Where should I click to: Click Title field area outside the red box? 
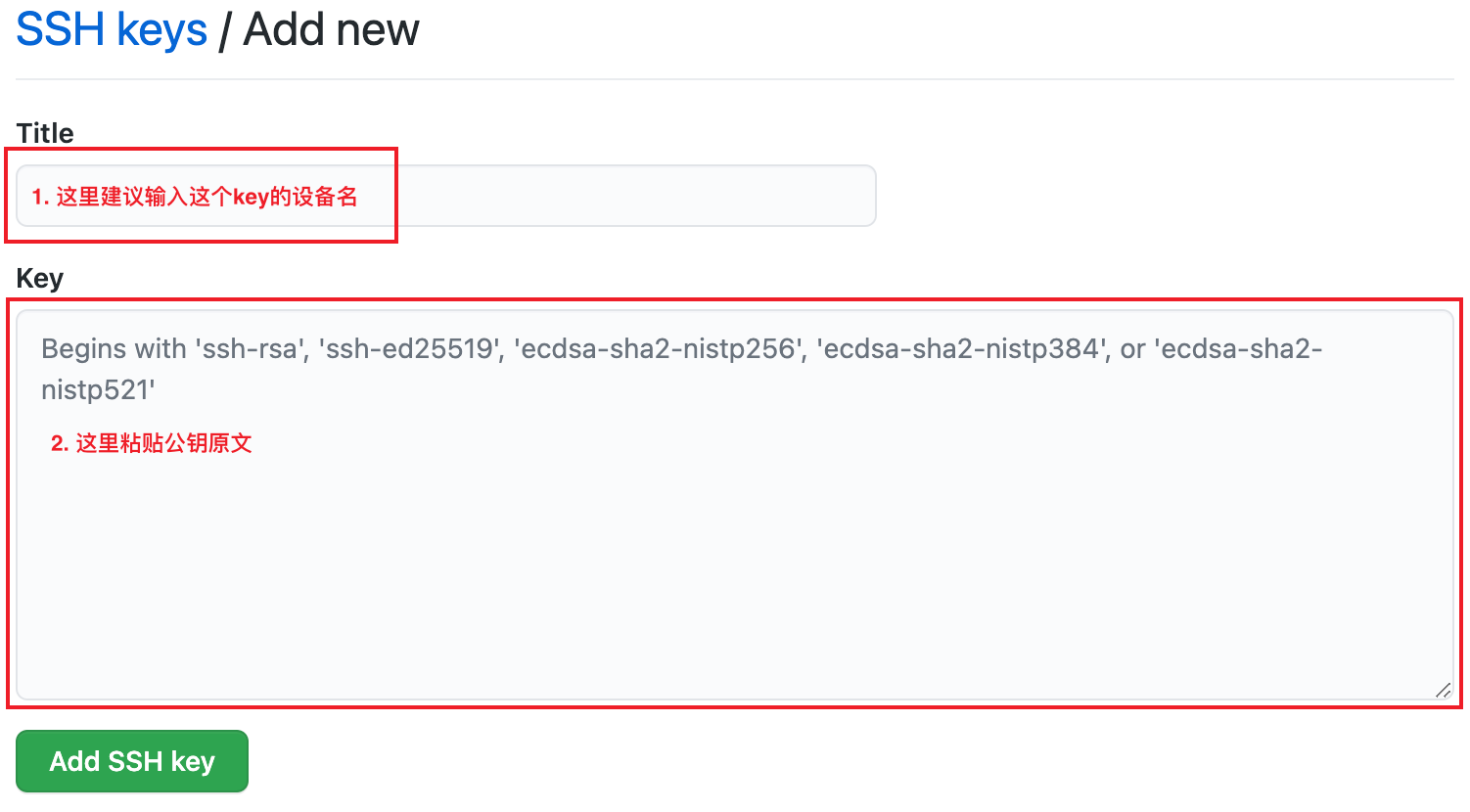pyautogui.click(x=636, y=196)
